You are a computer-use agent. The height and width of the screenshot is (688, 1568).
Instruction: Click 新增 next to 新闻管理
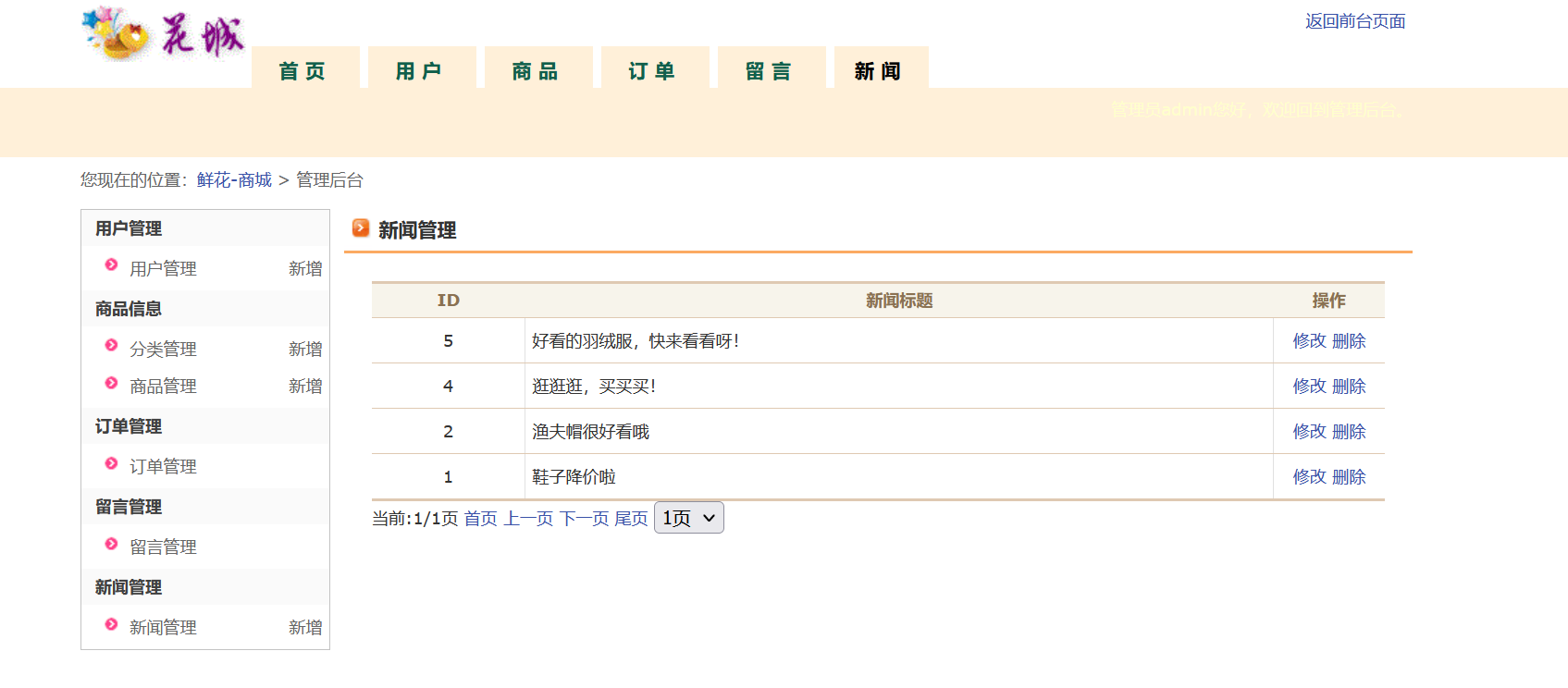click(x=305, y=628)
